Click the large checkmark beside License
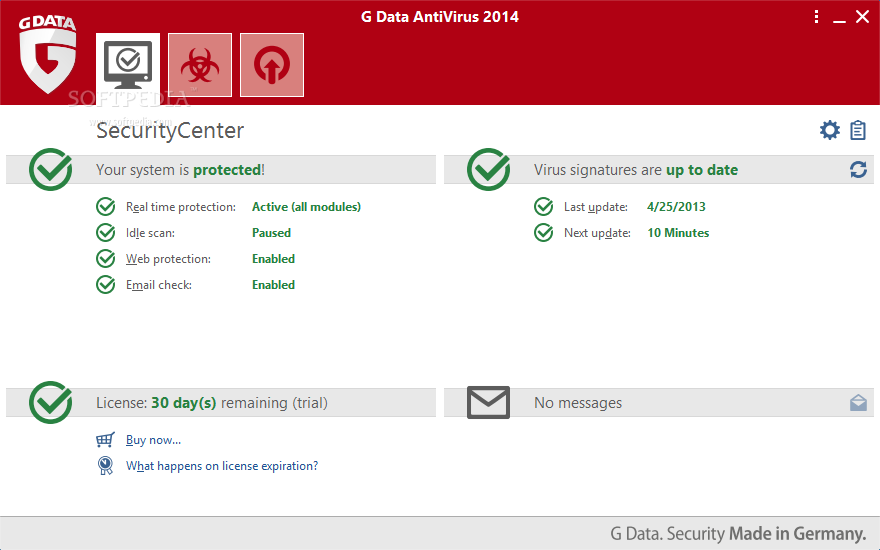880x550 pixels. 51,402
